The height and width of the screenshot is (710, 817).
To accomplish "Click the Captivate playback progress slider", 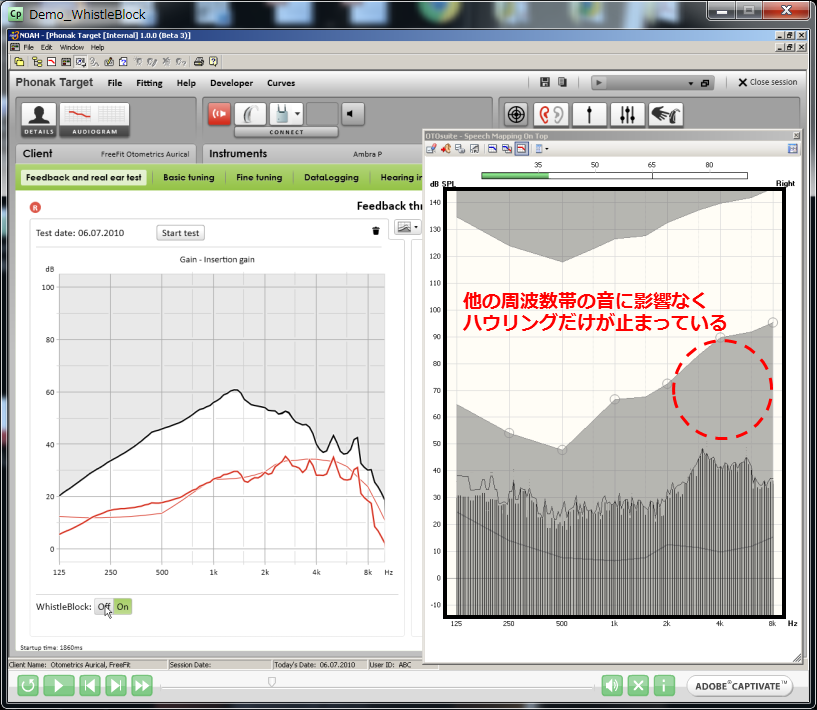I will coord(271,682).
